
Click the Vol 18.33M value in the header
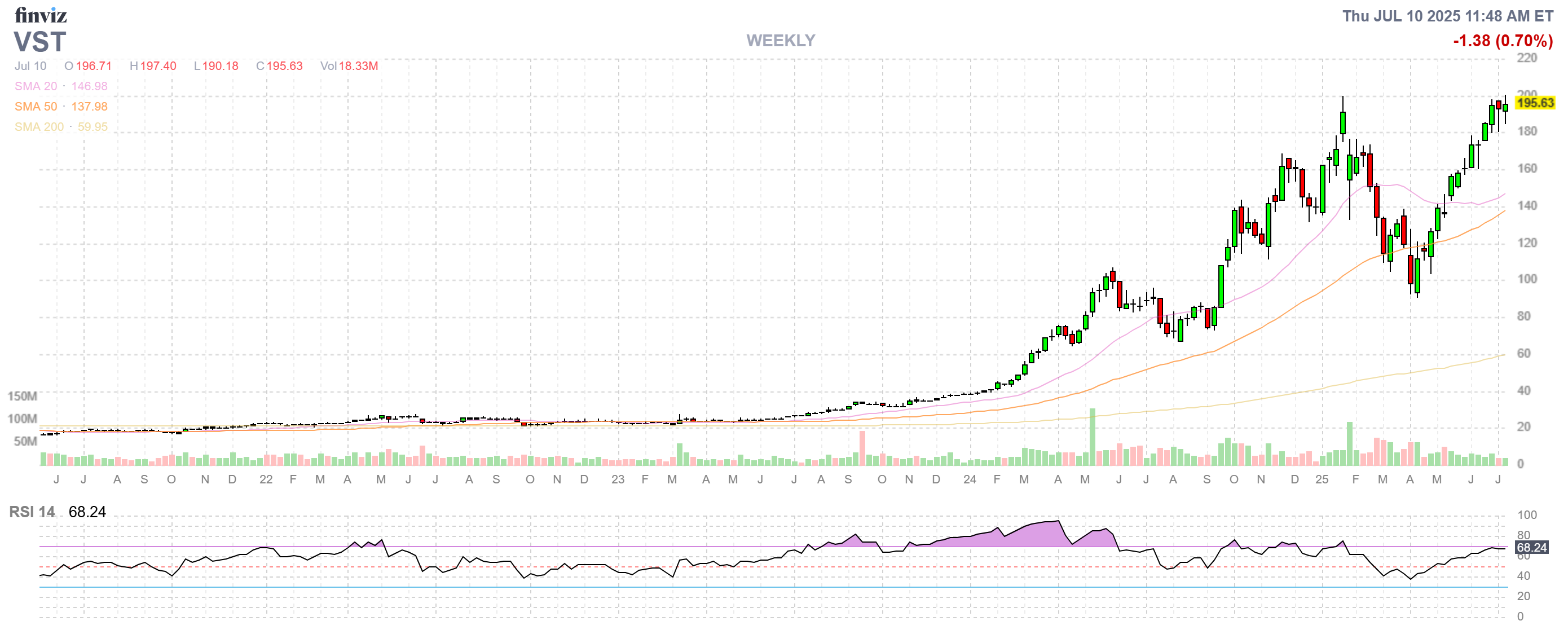(x=349, y=65)
